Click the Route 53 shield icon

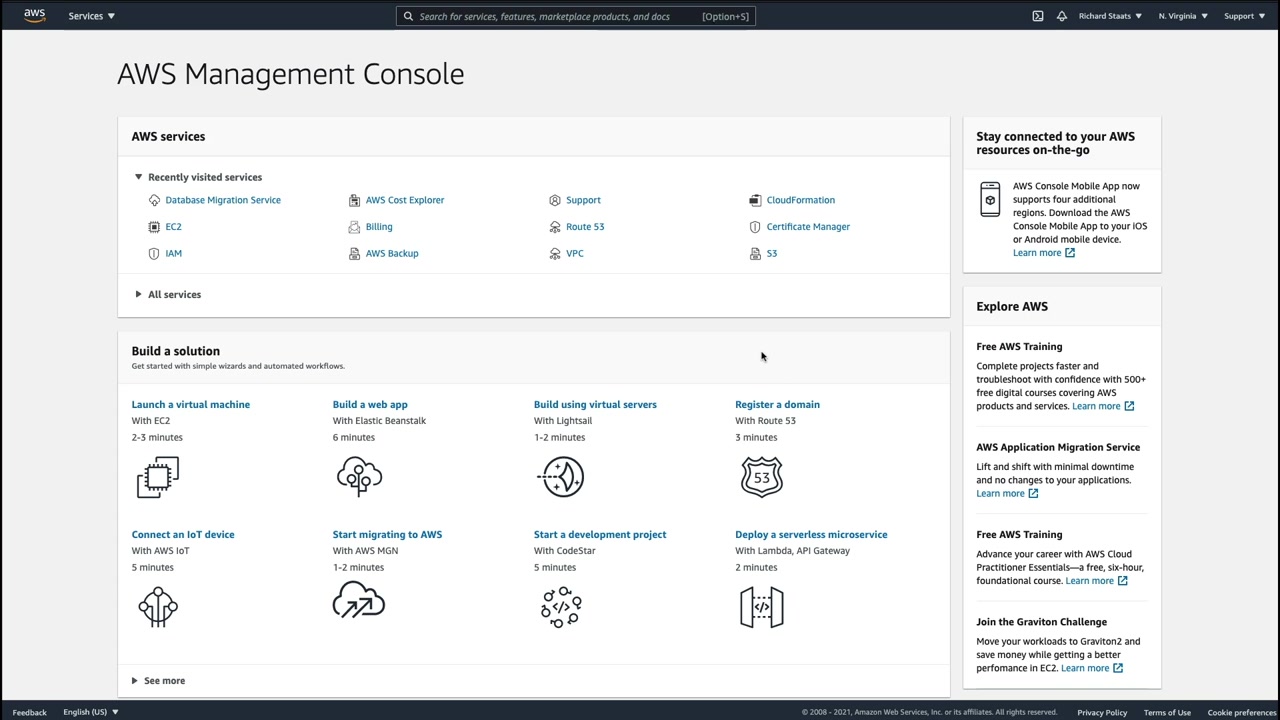pyautogui.click(x=761, y=477)
